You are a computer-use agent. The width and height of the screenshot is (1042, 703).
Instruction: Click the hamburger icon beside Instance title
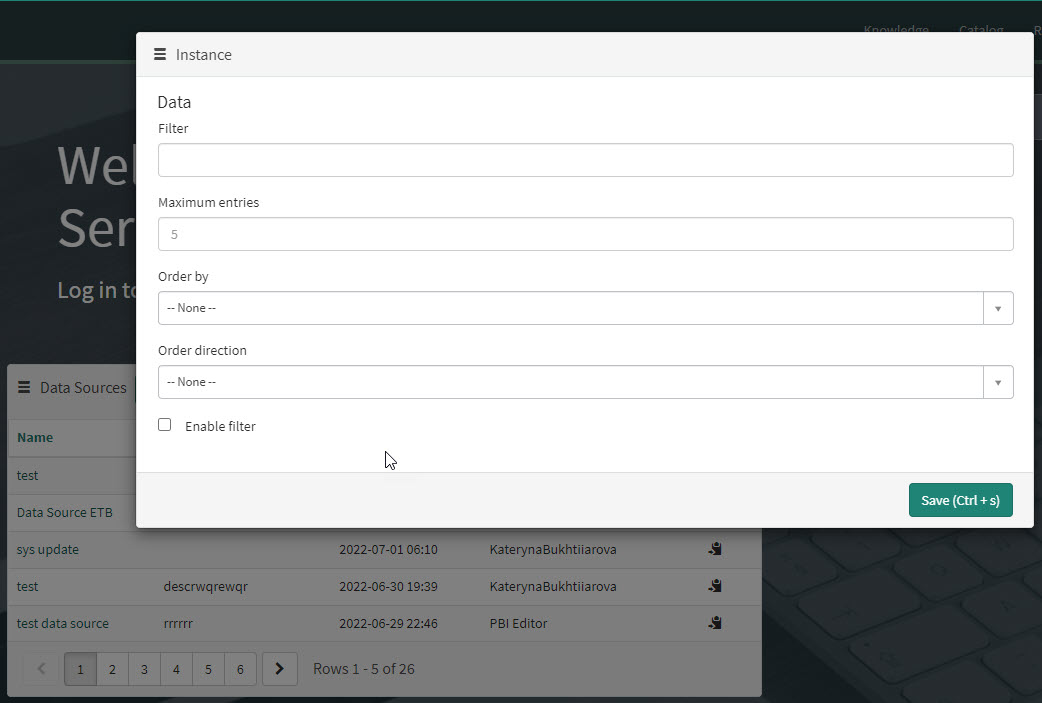(x=160, y=55)
